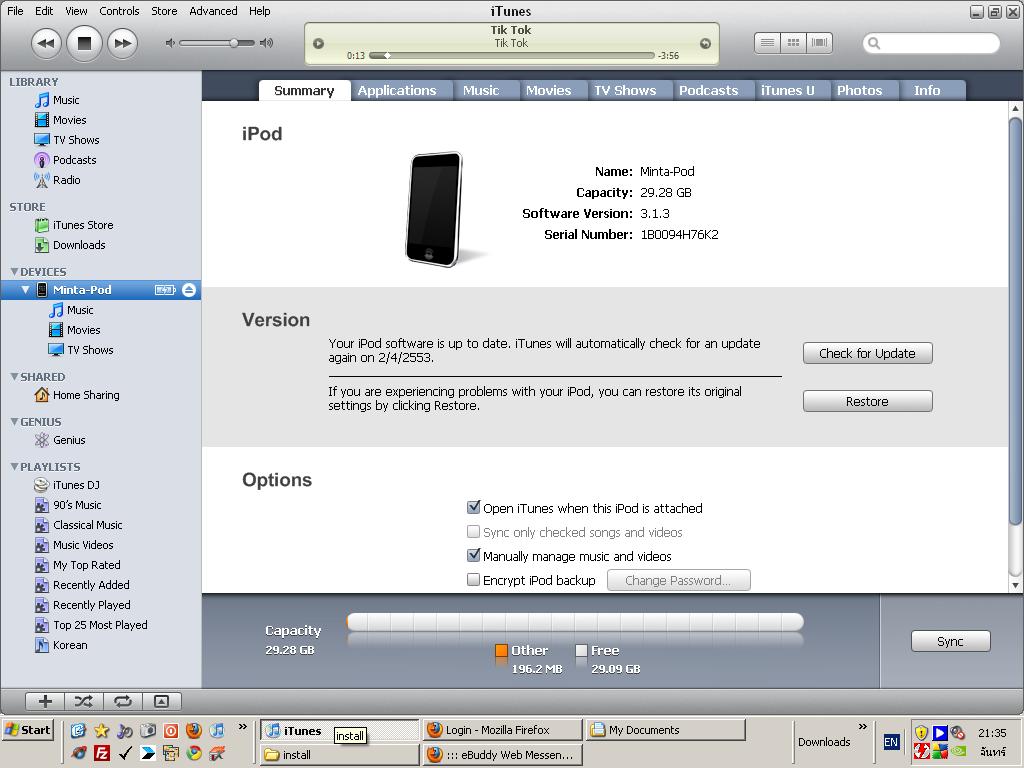Click the Capacity usage bar

click(x=575, y=622)
